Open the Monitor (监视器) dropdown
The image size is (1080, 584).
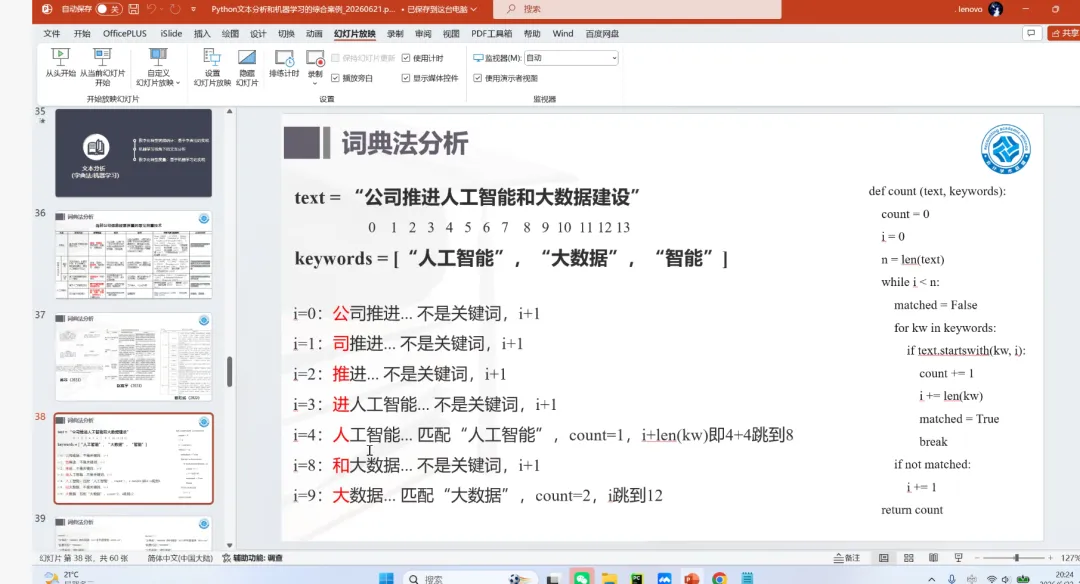point(571,58)
